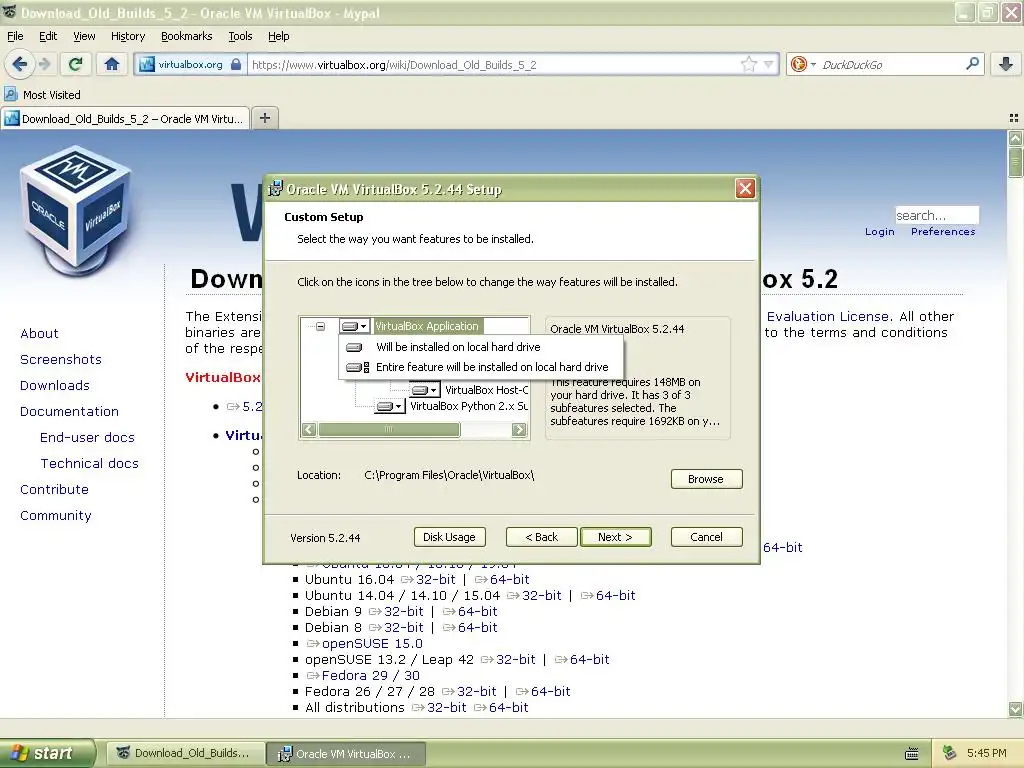Choose Entire feature will be installed option
The image size is (1024, 768).
tap(481, 367)
